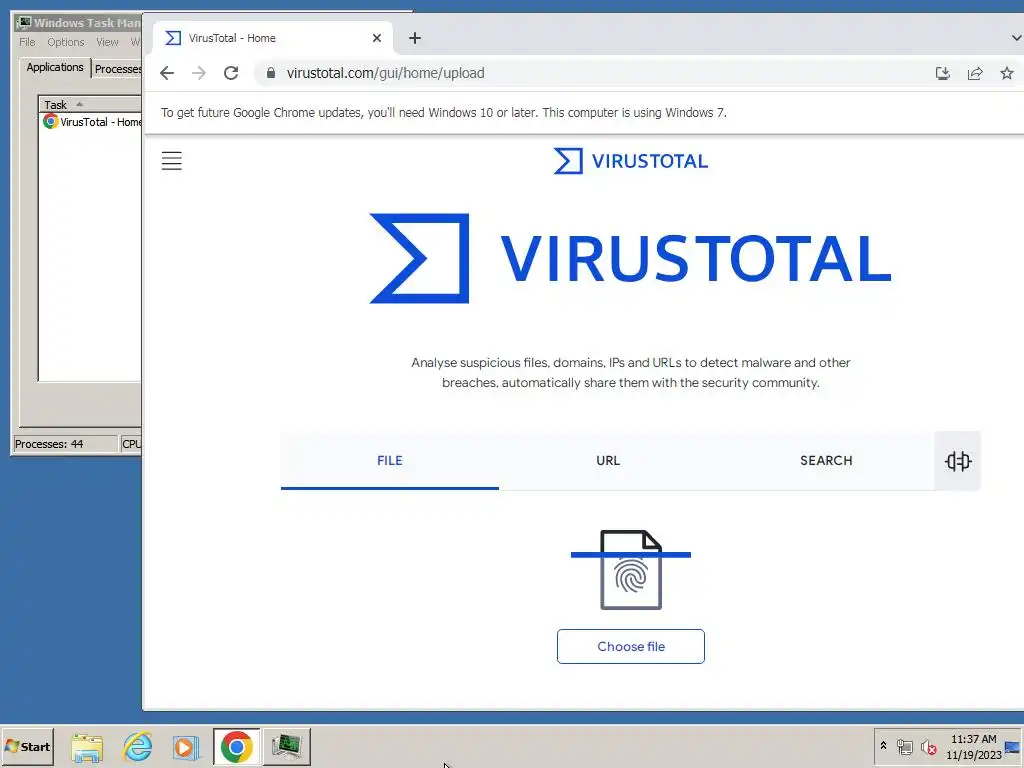
Task: Click the Choose file button
Action: point(631,647)
